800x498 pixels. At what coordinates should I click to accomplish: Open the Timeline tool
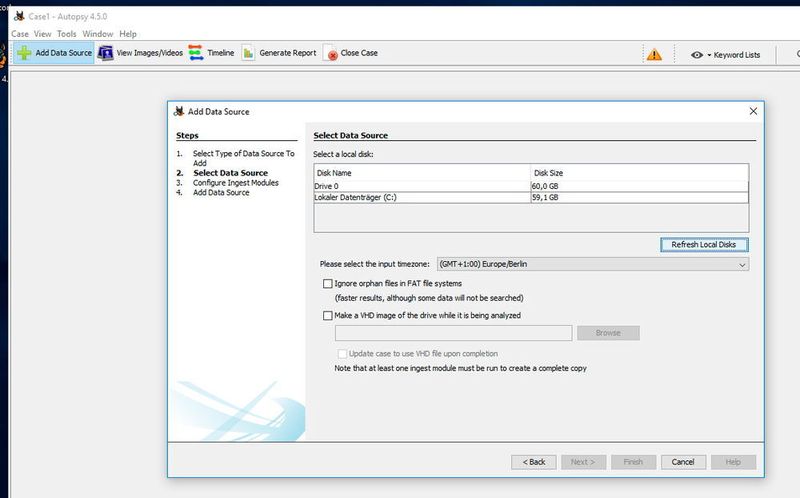[196, 54]
